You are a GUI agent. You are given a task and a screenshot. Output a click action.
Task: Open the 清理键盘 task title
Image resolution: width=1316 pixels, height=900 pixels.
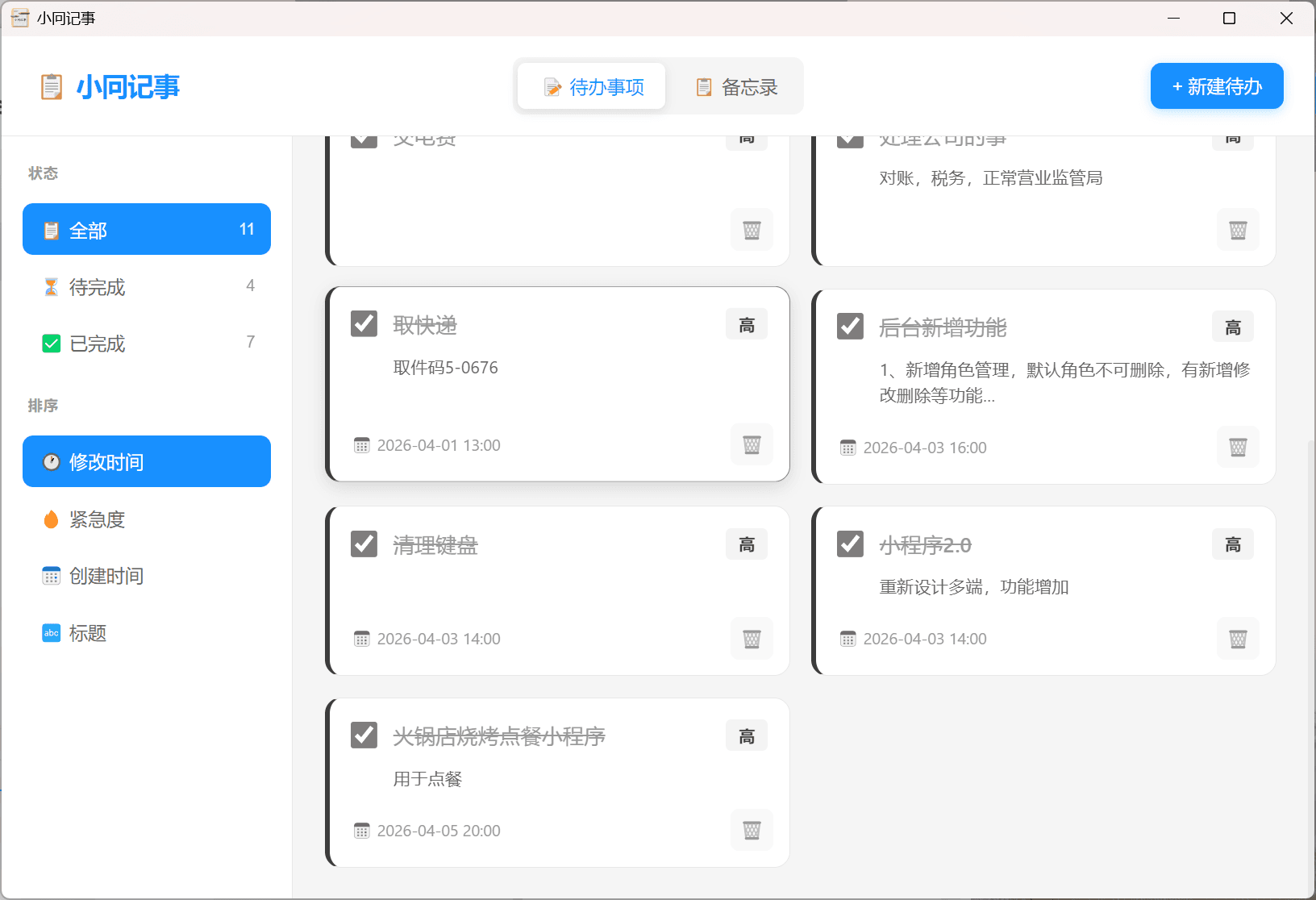click(x=435, y=545)
